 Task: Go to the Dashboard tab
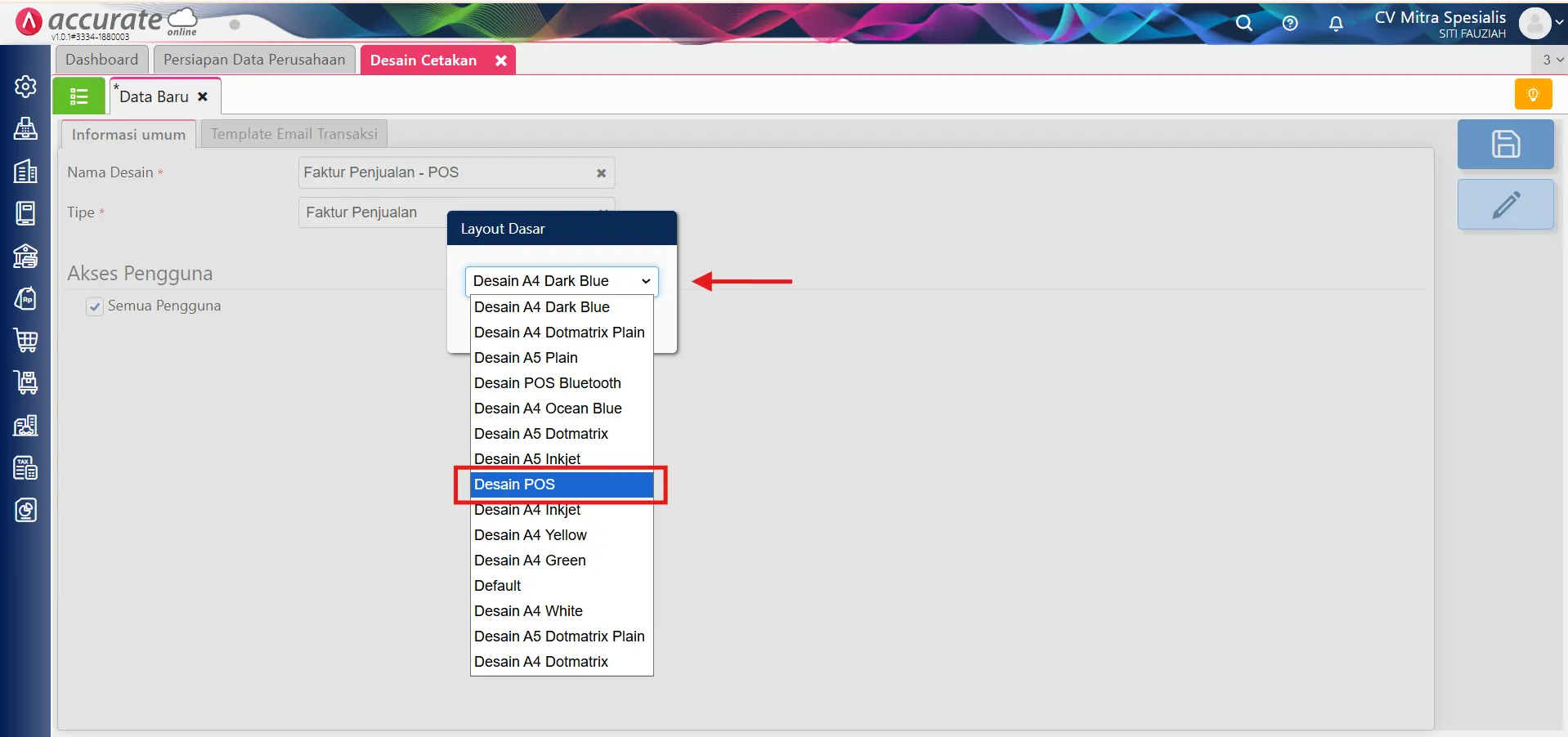pos(102,60)
